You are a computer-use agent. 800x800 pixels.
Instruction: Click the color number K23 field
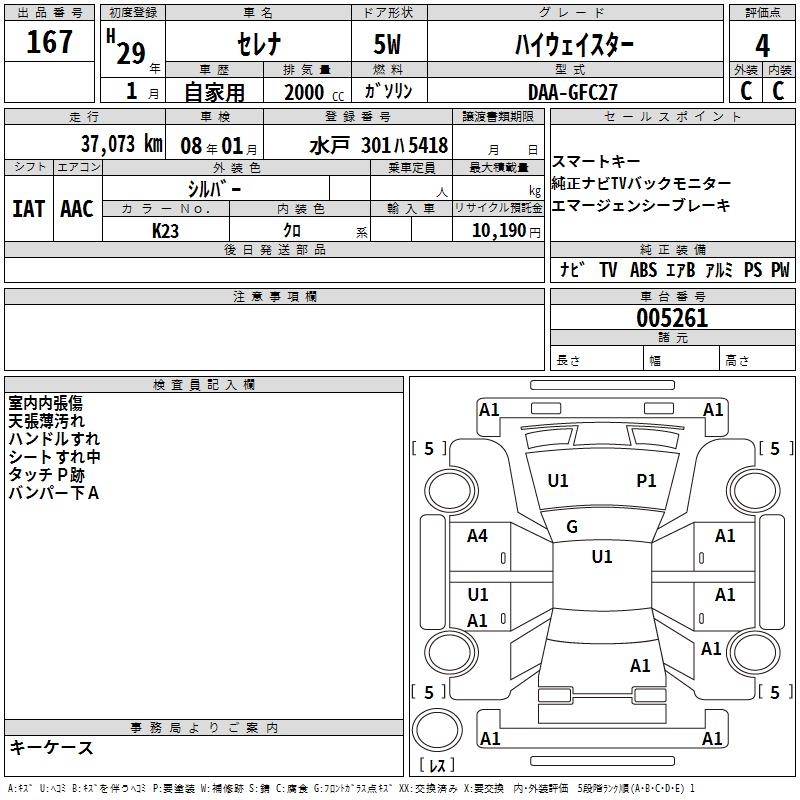(166, 230)
